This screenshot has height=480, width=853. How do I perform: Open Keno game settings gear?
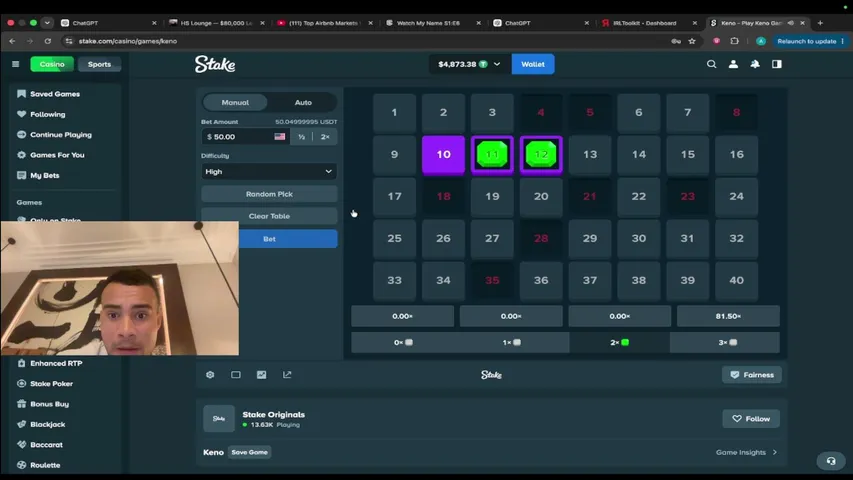pos(210,374)
